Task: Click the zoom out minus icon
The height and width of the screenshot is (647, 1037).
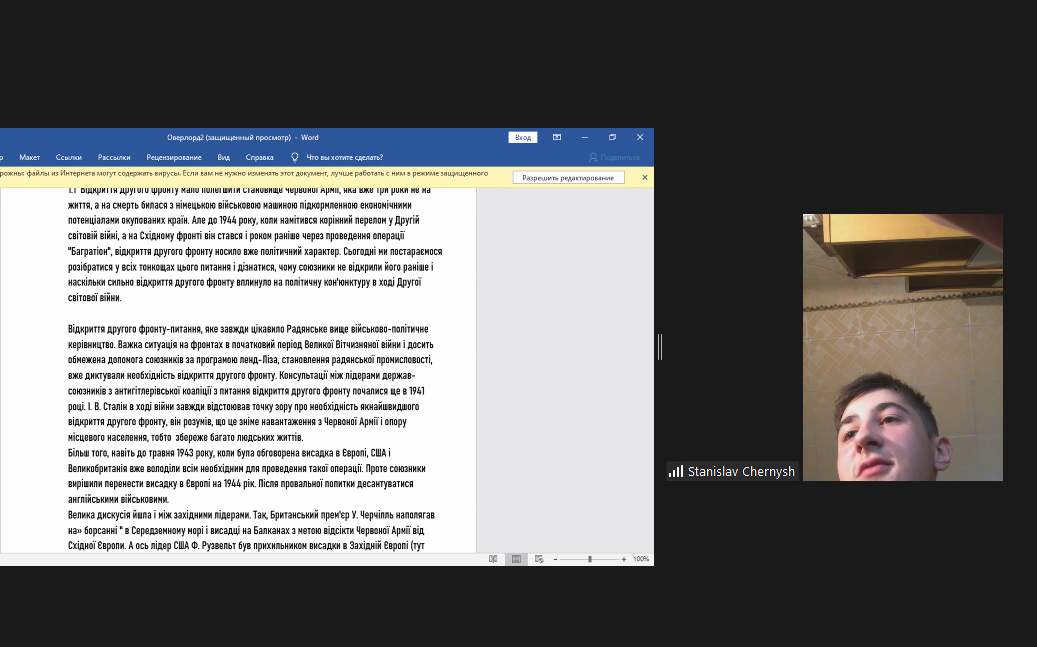Action: click(554, 559)
